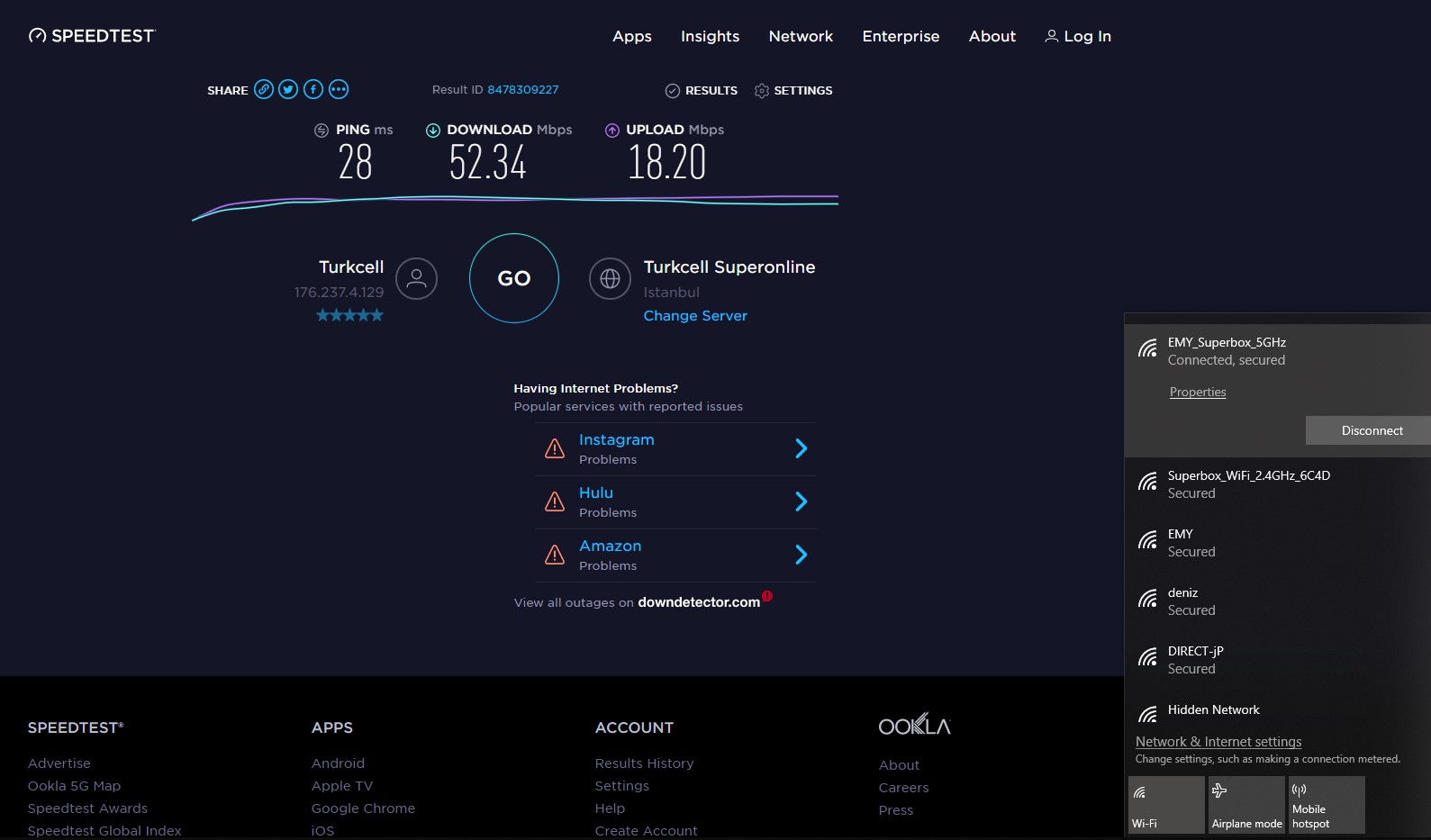Click the Turkcell user profile icon
Viewport: 1431px width, 840px height.
coord(416,278)
